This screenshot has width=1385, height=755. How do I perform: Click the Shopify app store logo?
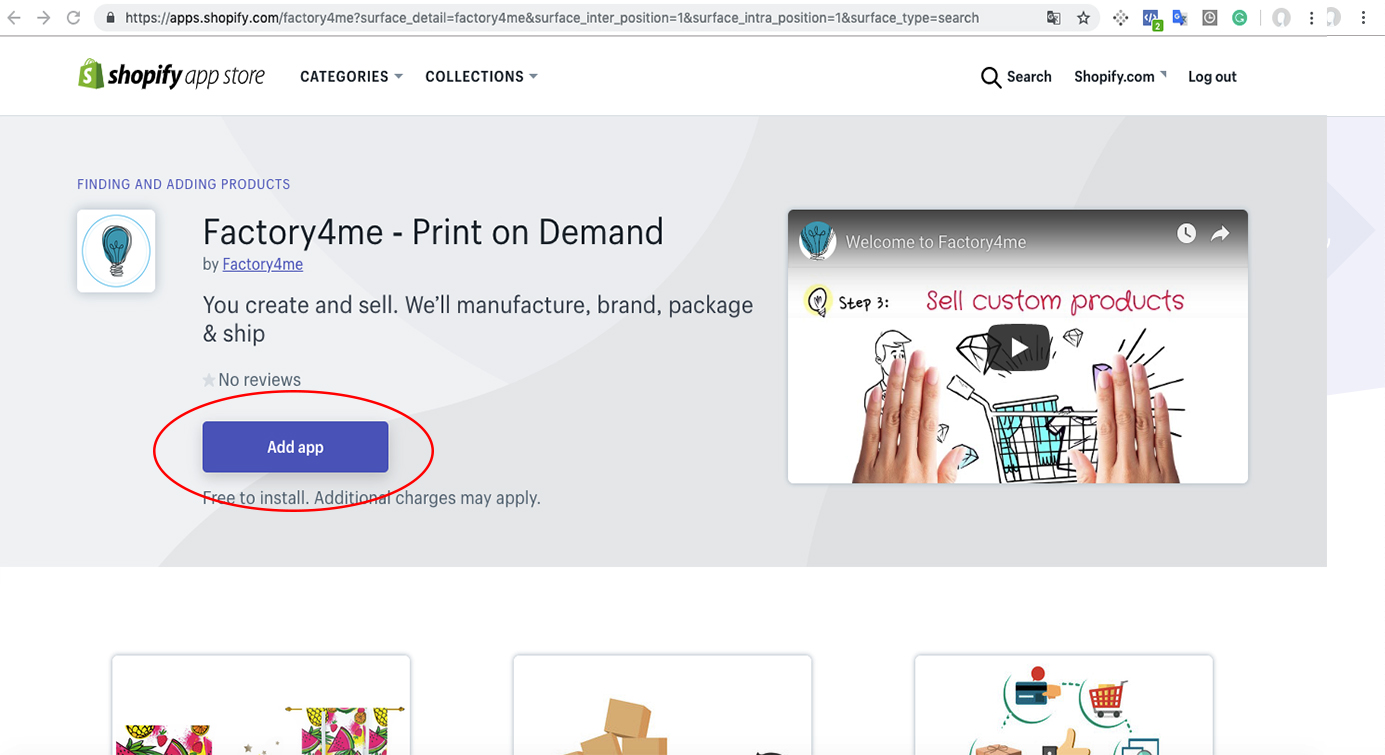tap(171, 76)
